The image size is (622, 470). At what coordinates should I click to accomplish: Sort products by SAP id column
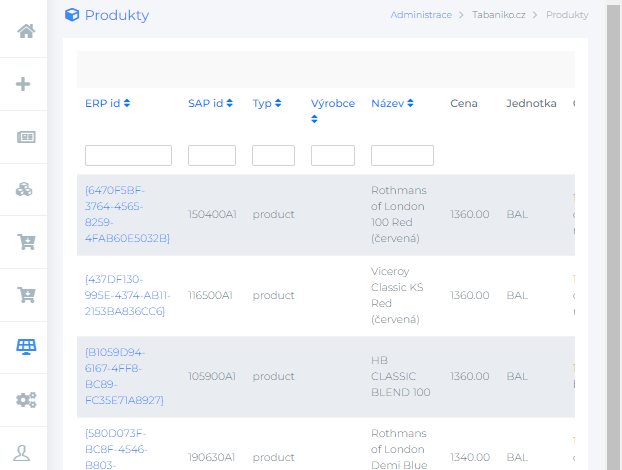210,103
